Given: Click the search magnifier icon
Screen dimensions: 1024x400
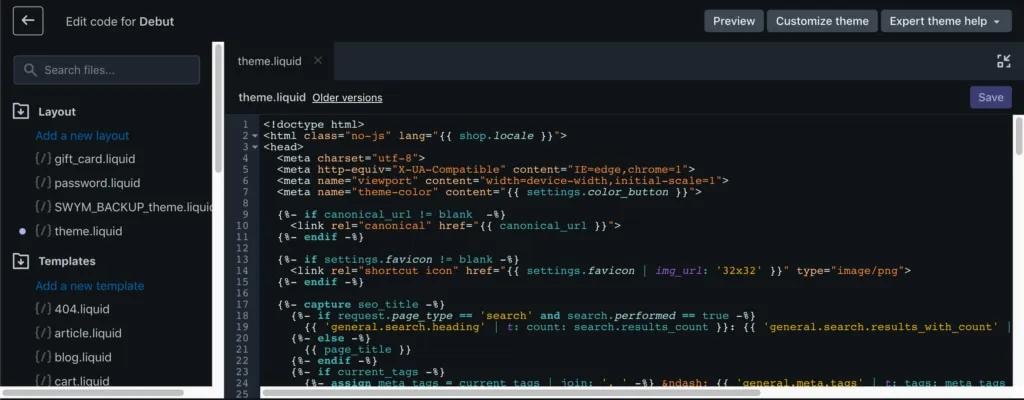Looking at the screenshot, I should tap(29, 70).
